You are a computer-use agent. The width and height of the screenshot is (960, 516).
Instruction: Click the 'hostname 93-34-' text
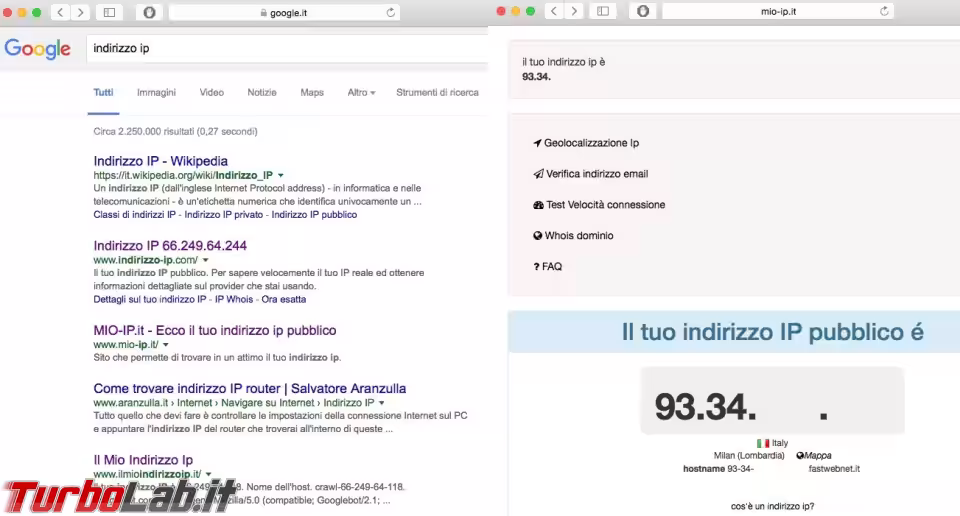pyautogui.click(x=718, y=469)
